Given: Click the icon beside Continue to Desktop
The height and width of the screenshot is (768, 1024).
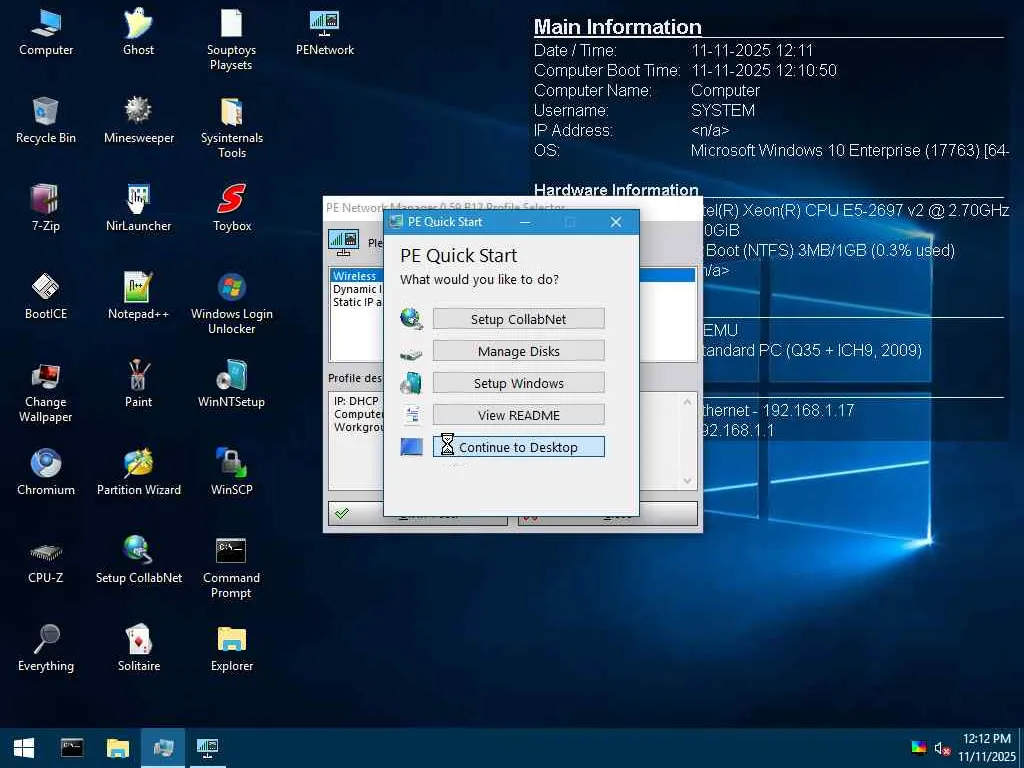Looking at the screenshot, I should [x=411, y=447].
